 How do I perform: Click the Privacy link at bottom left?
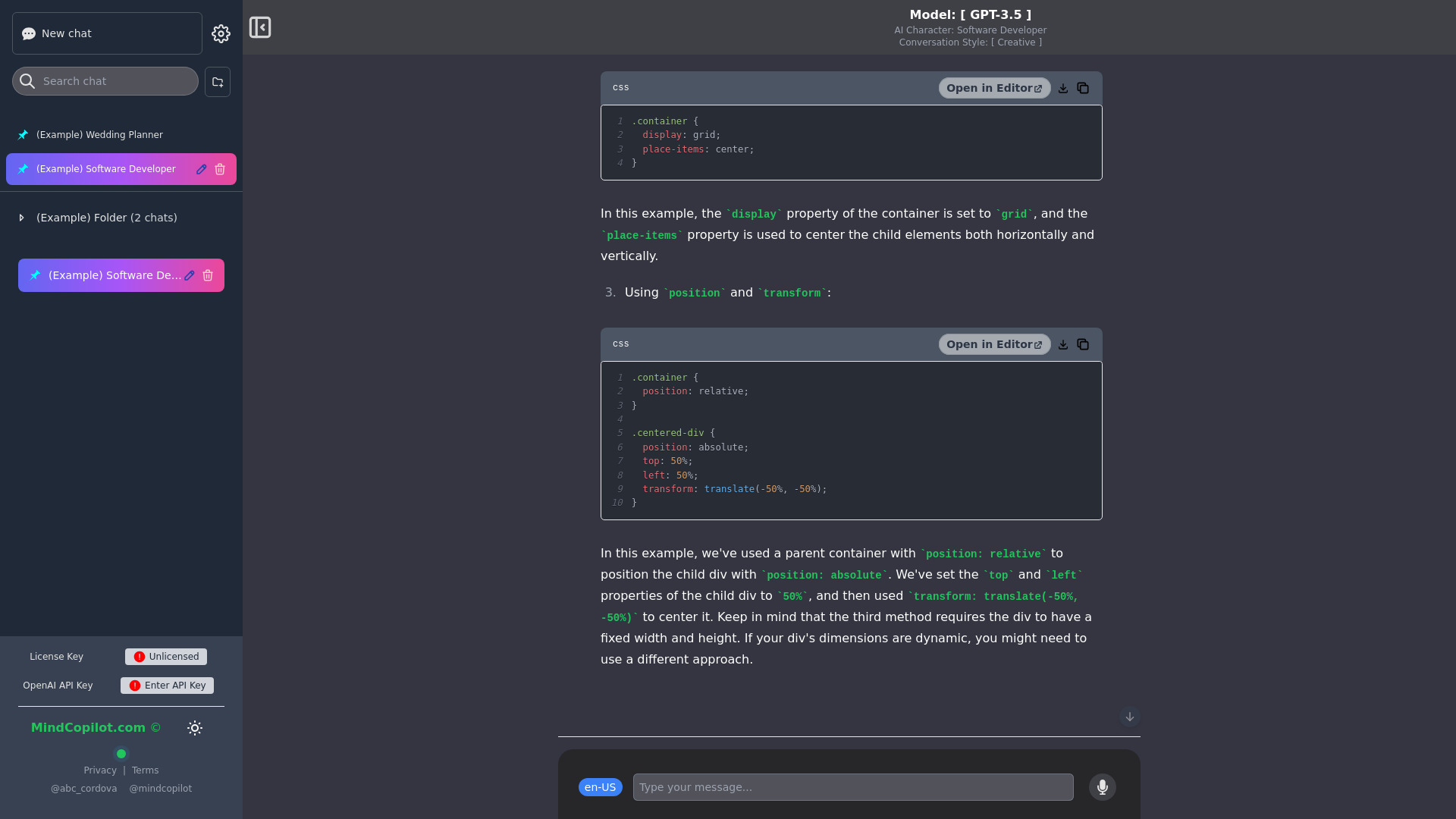pos(99,770)
